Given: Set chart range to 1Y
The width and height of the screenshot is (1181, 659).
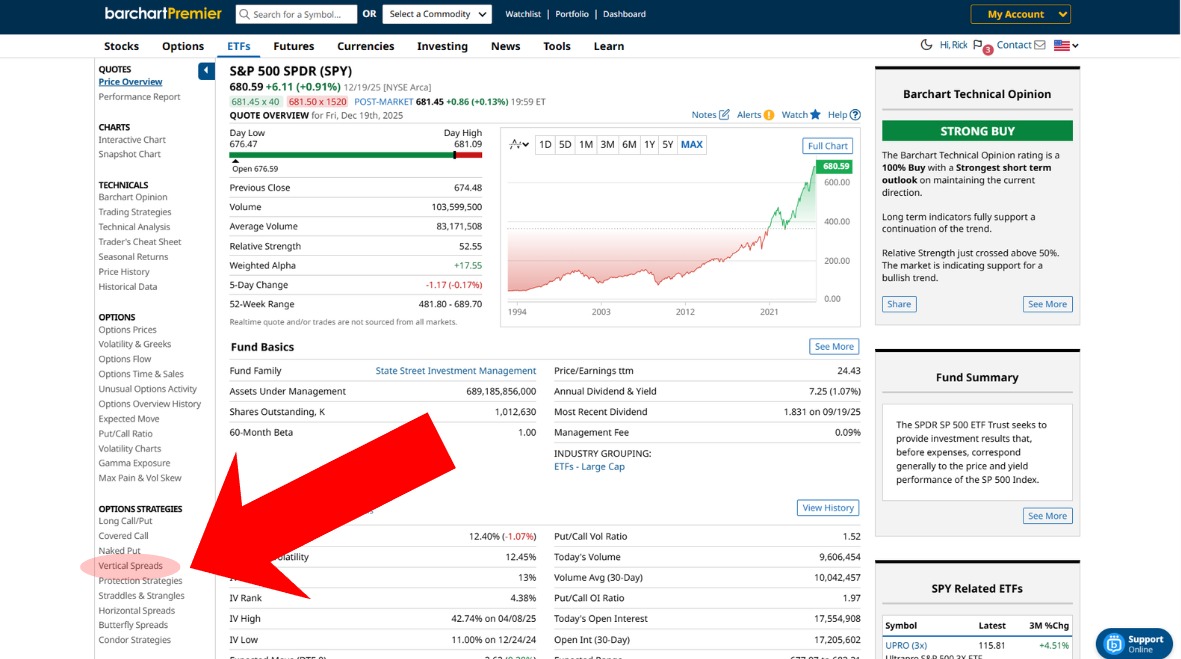Looking at the screenshot, I should click(649, 145).
